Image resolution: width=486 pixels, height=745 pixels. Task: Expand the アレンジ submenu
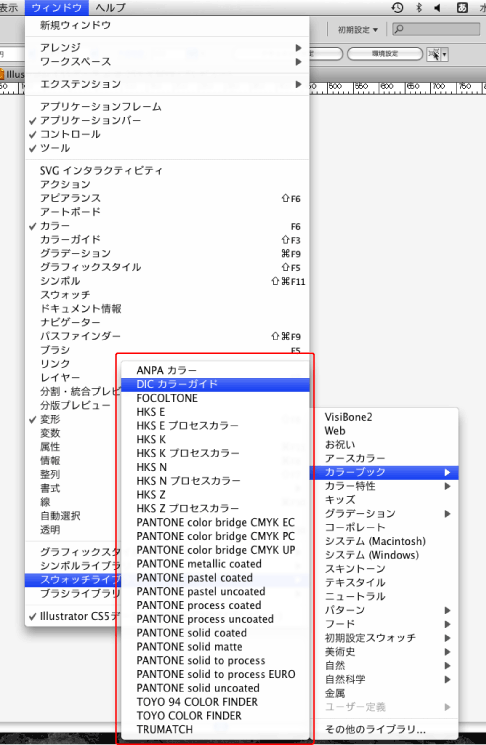coord(167,48)
